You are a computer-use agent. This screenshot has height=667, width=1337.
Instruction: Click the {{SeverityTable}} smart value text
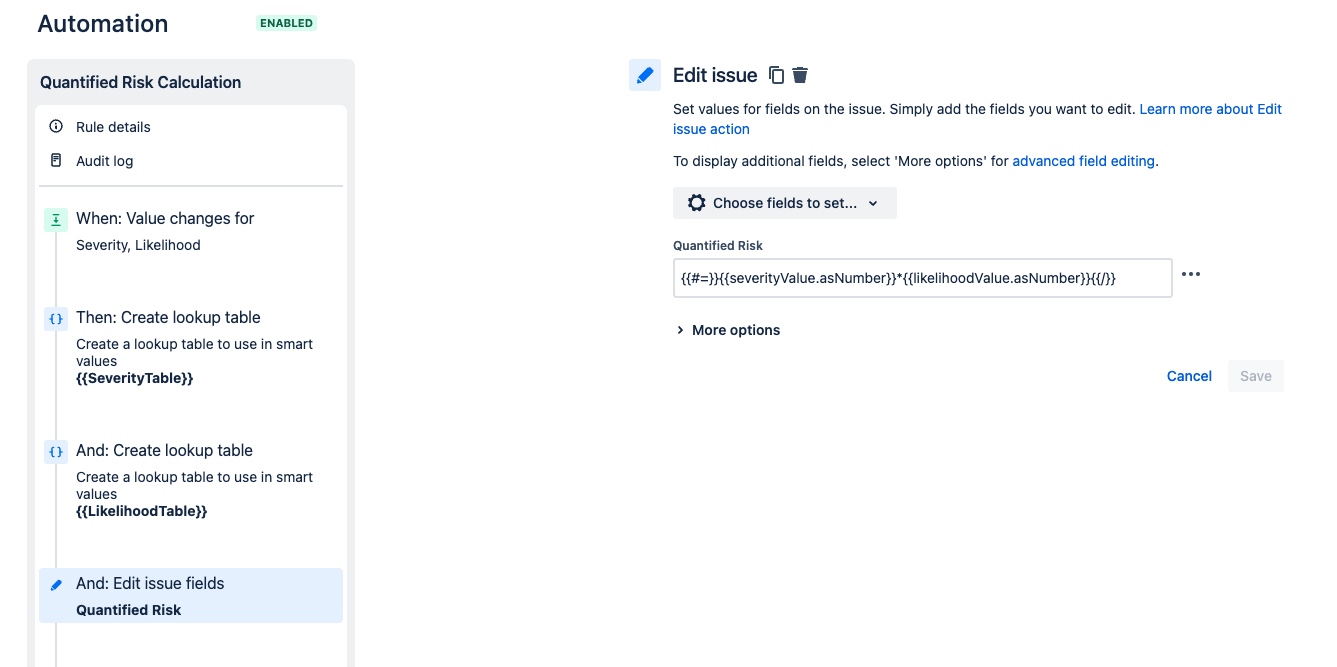pos(134,378)
